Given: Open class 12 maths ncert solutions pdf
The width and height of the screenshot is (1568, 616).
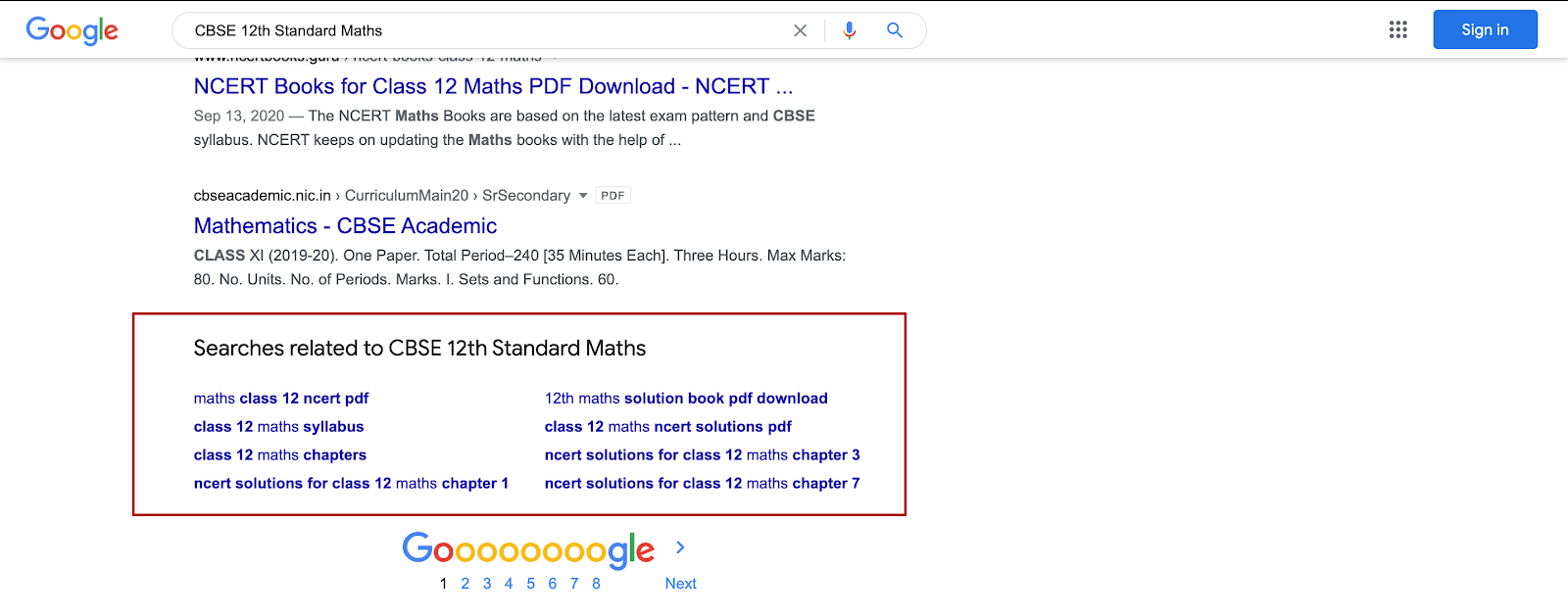Looking at the screenshot, I should pyautogui.click(x=668, y=427).
